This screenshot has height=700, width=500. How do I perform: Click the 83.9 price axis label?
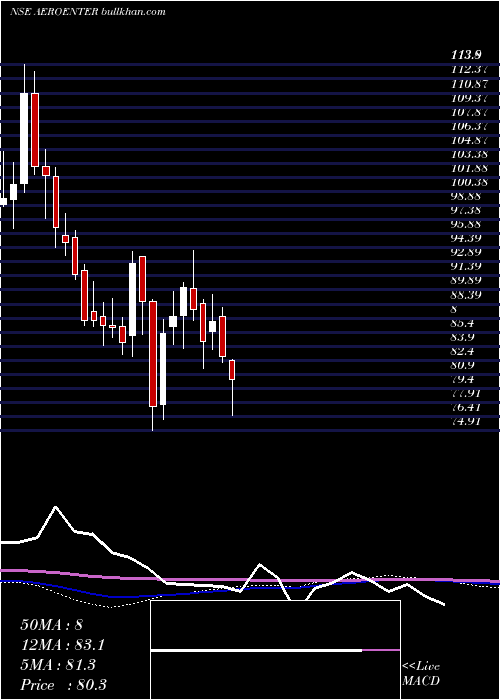point(463,337)
